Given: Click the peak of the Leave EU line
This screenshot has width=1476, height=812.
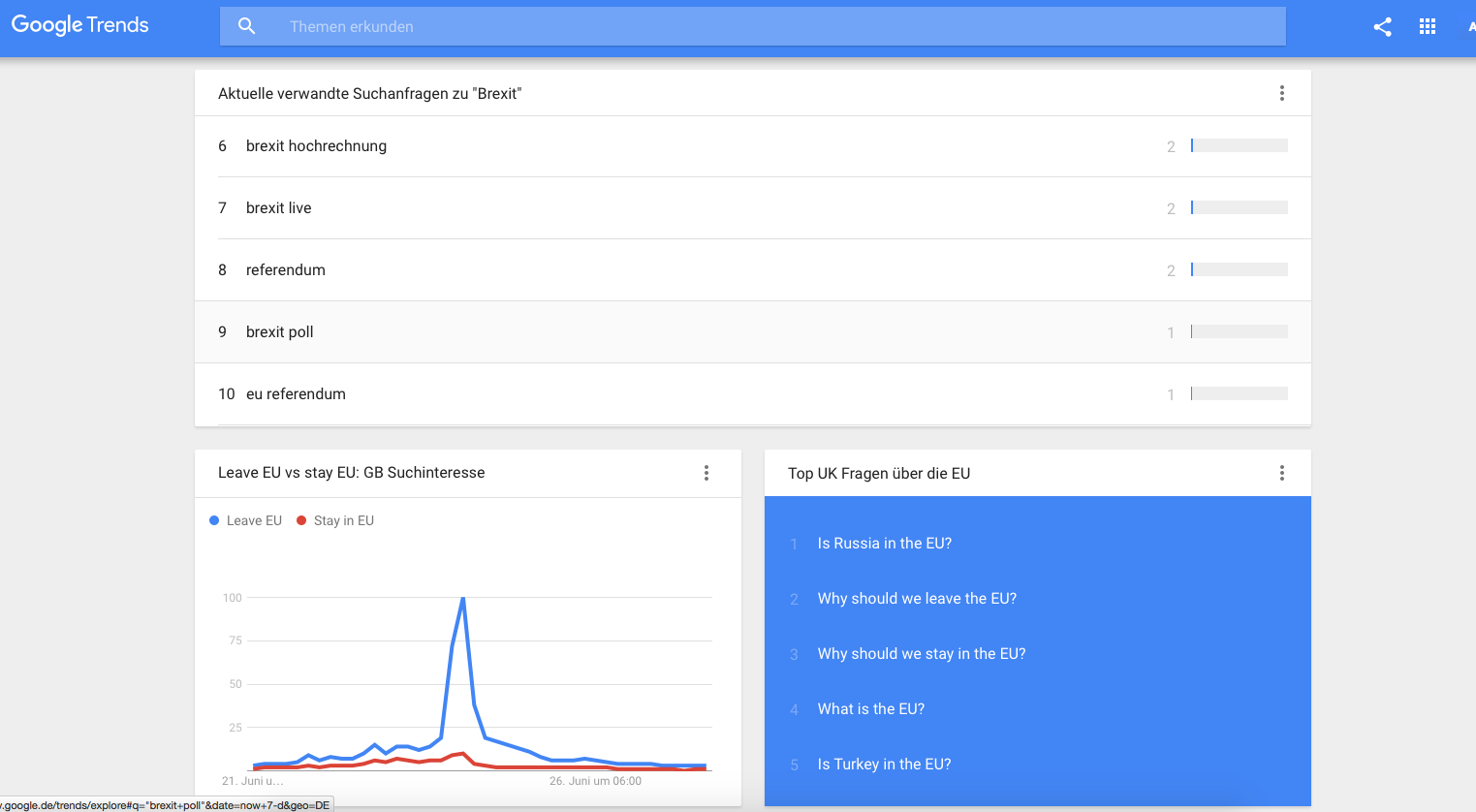Looking at the screenshot, I should click(463, 599).
